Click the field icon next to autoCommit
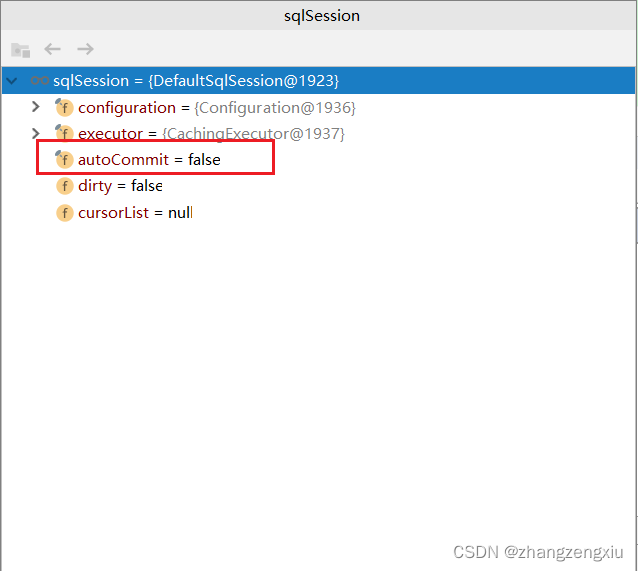Screen dimensions: 638x571 point(64,159)
